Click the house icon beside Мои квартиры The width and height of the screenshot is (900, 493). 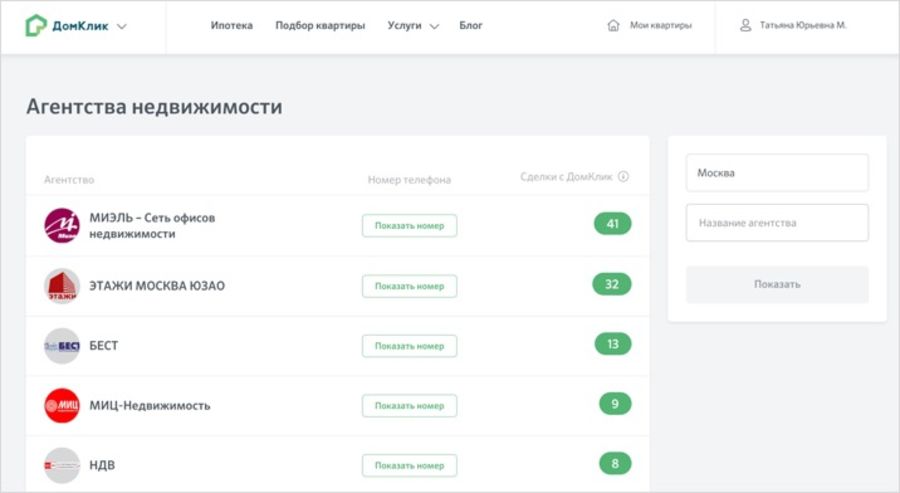[614, 25]
